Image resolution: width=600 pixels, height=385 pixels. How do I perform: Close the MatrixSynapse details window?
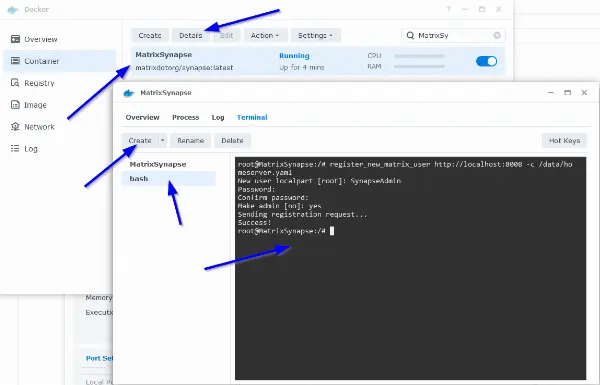[x=584, y=93]
